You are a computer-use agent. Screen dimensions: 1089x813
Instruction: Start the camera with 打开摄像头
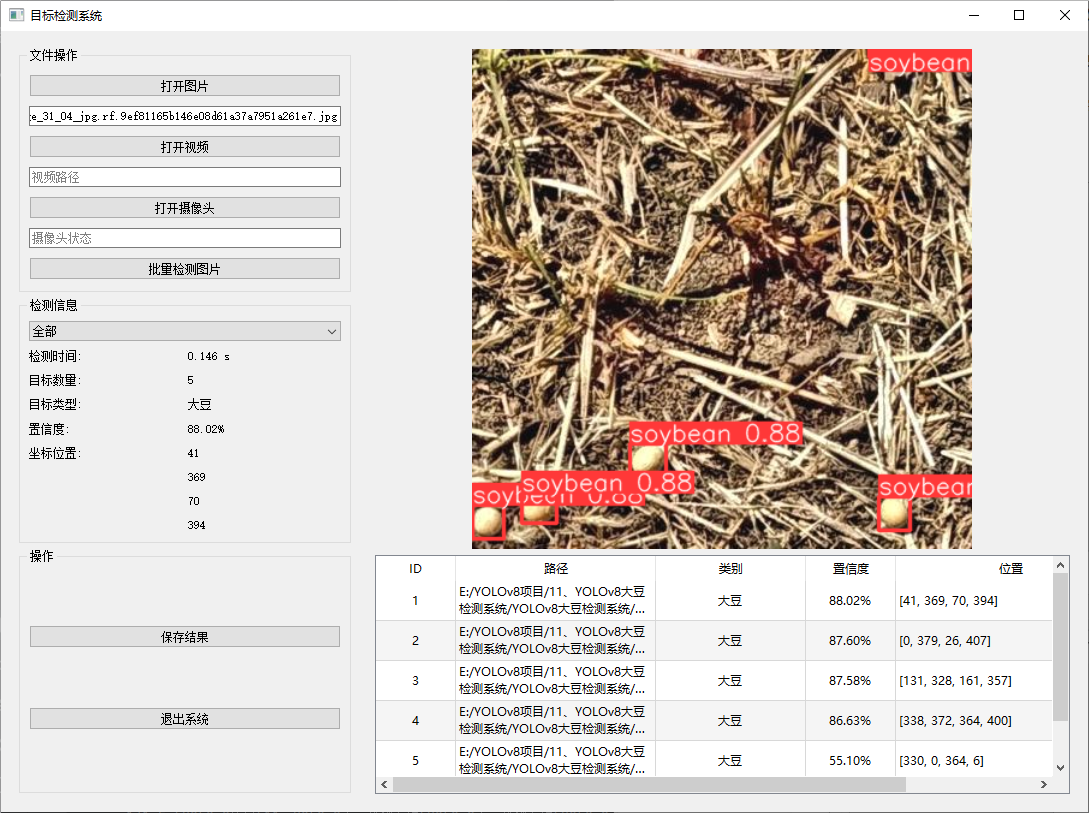click(184, 208)
